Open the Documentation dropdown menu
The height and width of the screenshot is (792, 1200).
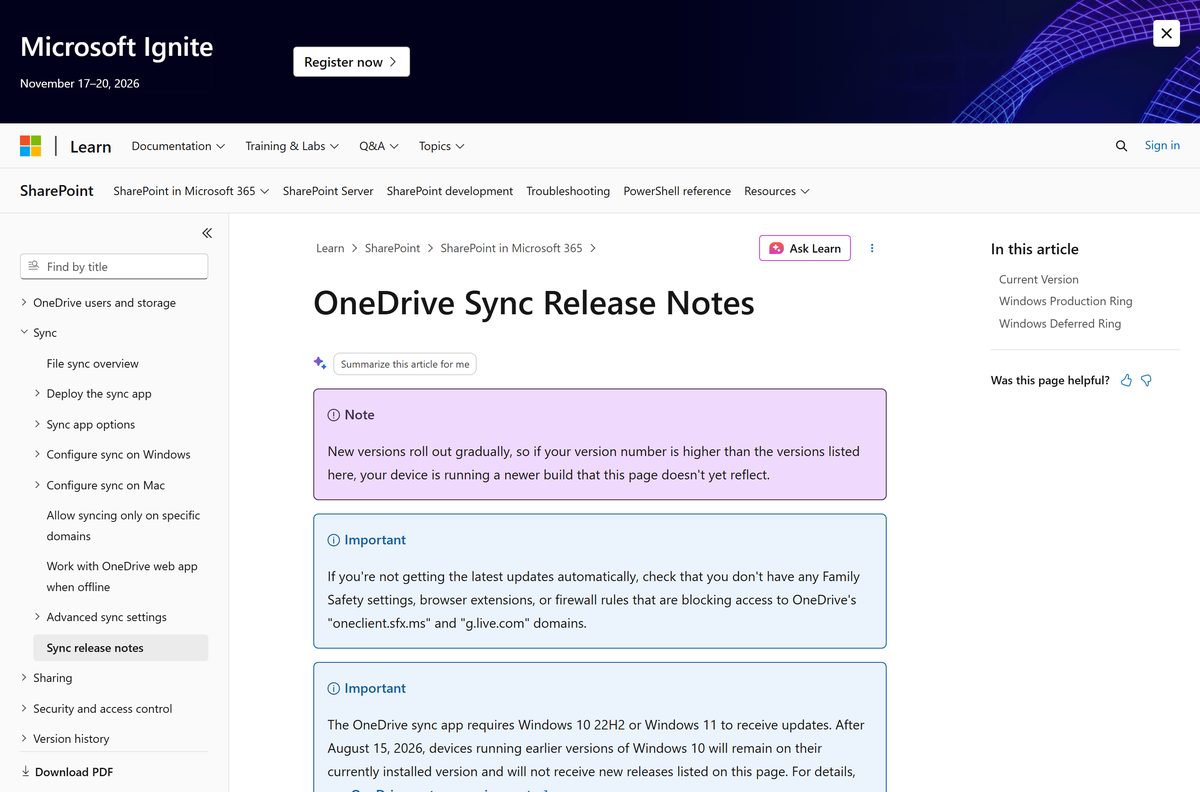coord(178,146)
